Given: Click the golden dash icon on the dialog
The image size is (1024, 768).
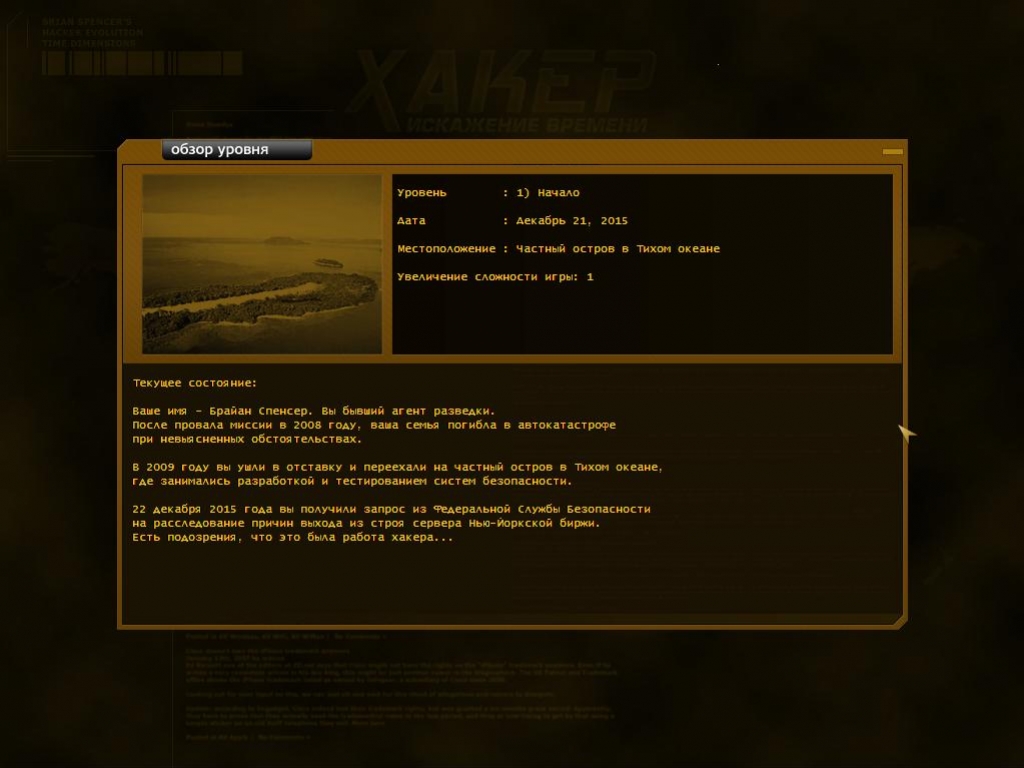Looking at the screenshot, I should point(888,153).
